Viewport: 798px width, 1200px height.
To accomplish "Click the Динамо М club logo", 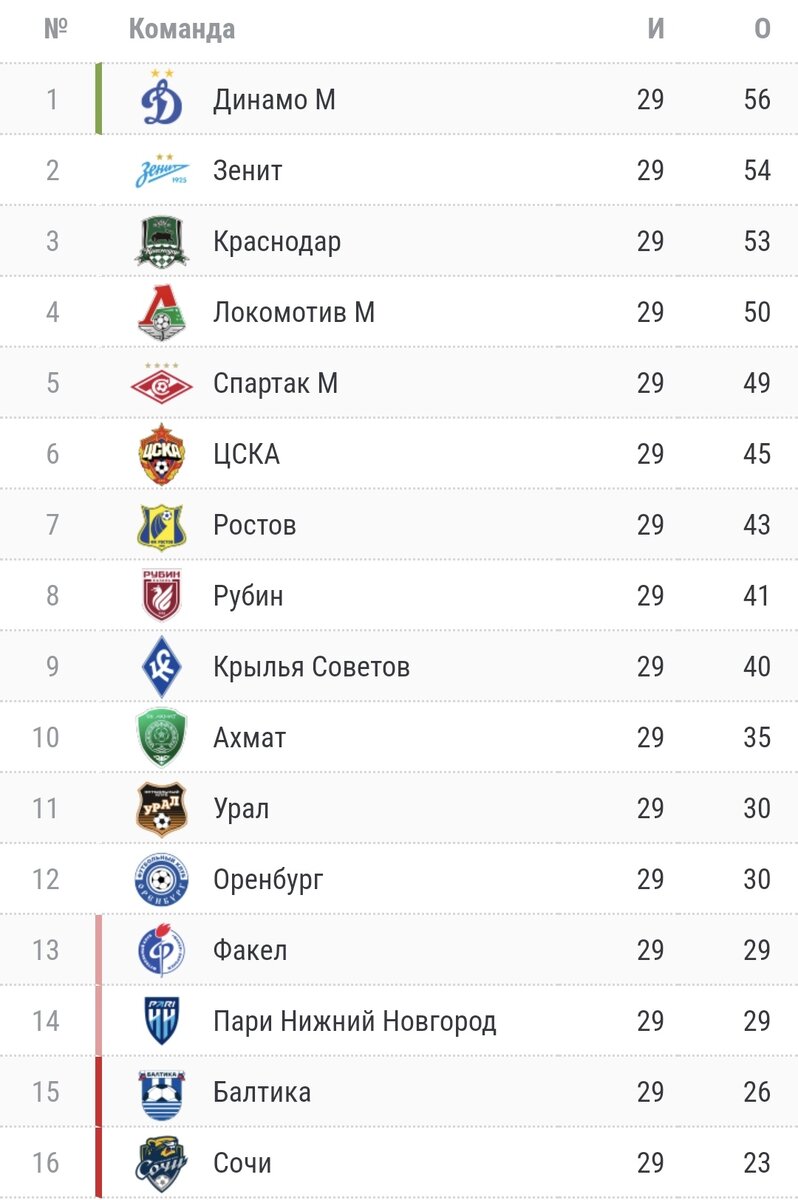I will click(161, 98).
